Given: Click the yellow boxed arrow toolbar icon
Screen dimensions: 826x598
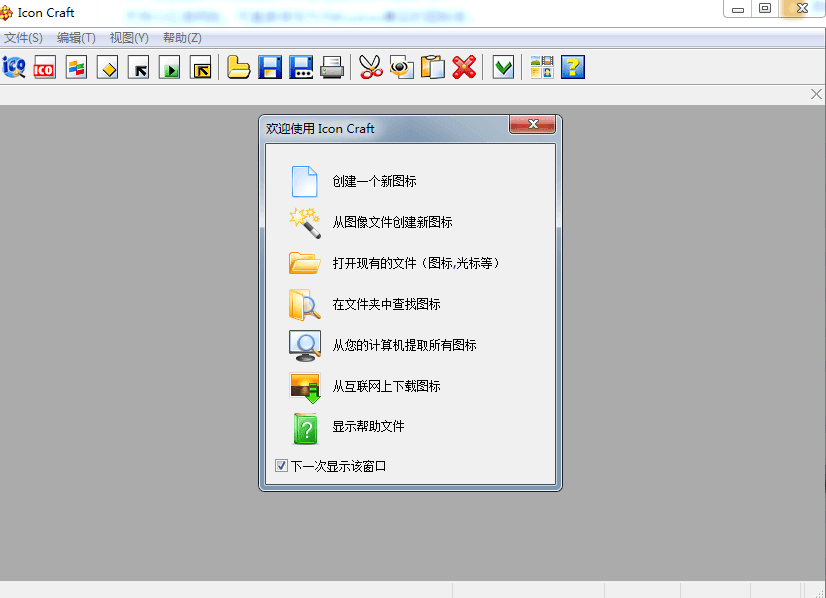Looking at the screenshot, I should [201, 67].
